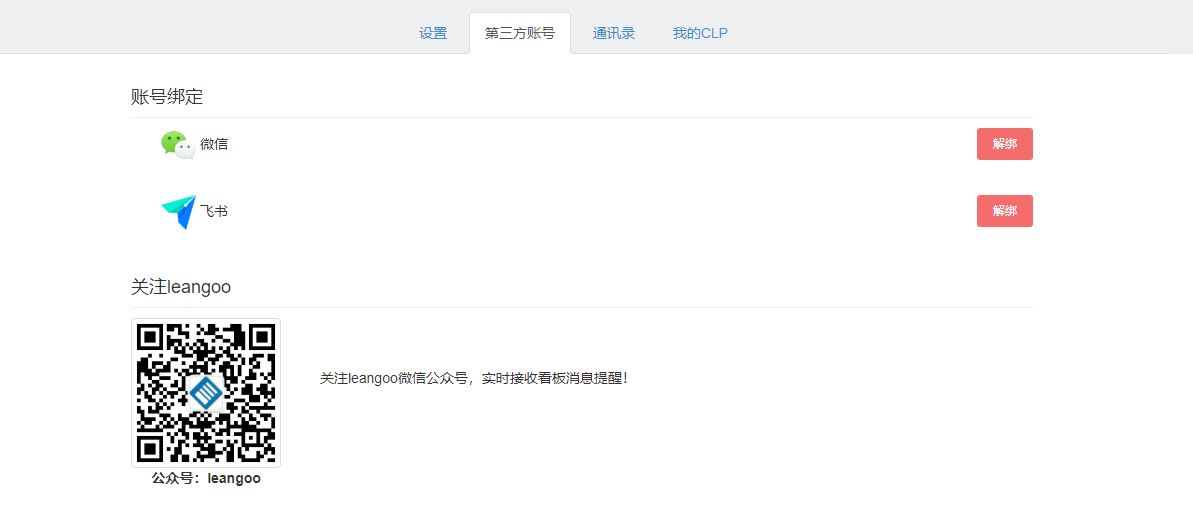Click the 微信 account label
The height and width of the screenshot is (529, 1193).
click(x=214, y=144)
